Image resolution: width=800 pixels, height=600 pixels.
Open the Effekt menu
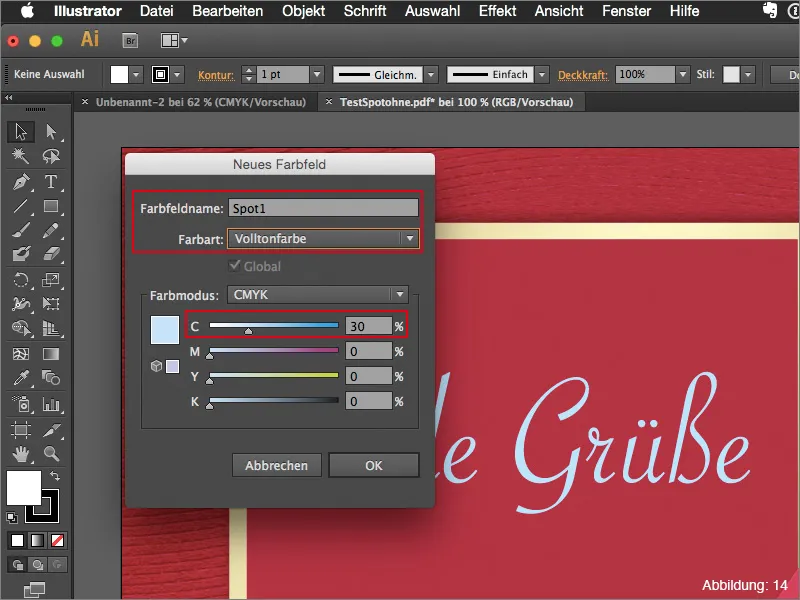click(497, 12)
